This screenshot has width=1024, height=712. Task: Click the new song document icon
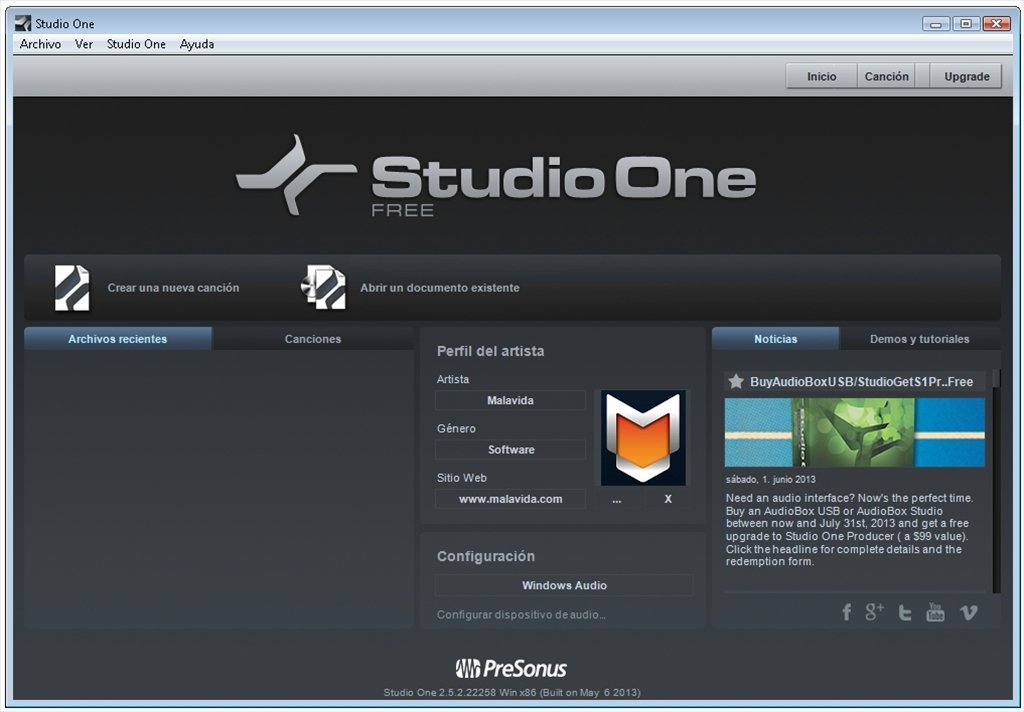click(x=72, y=287)
